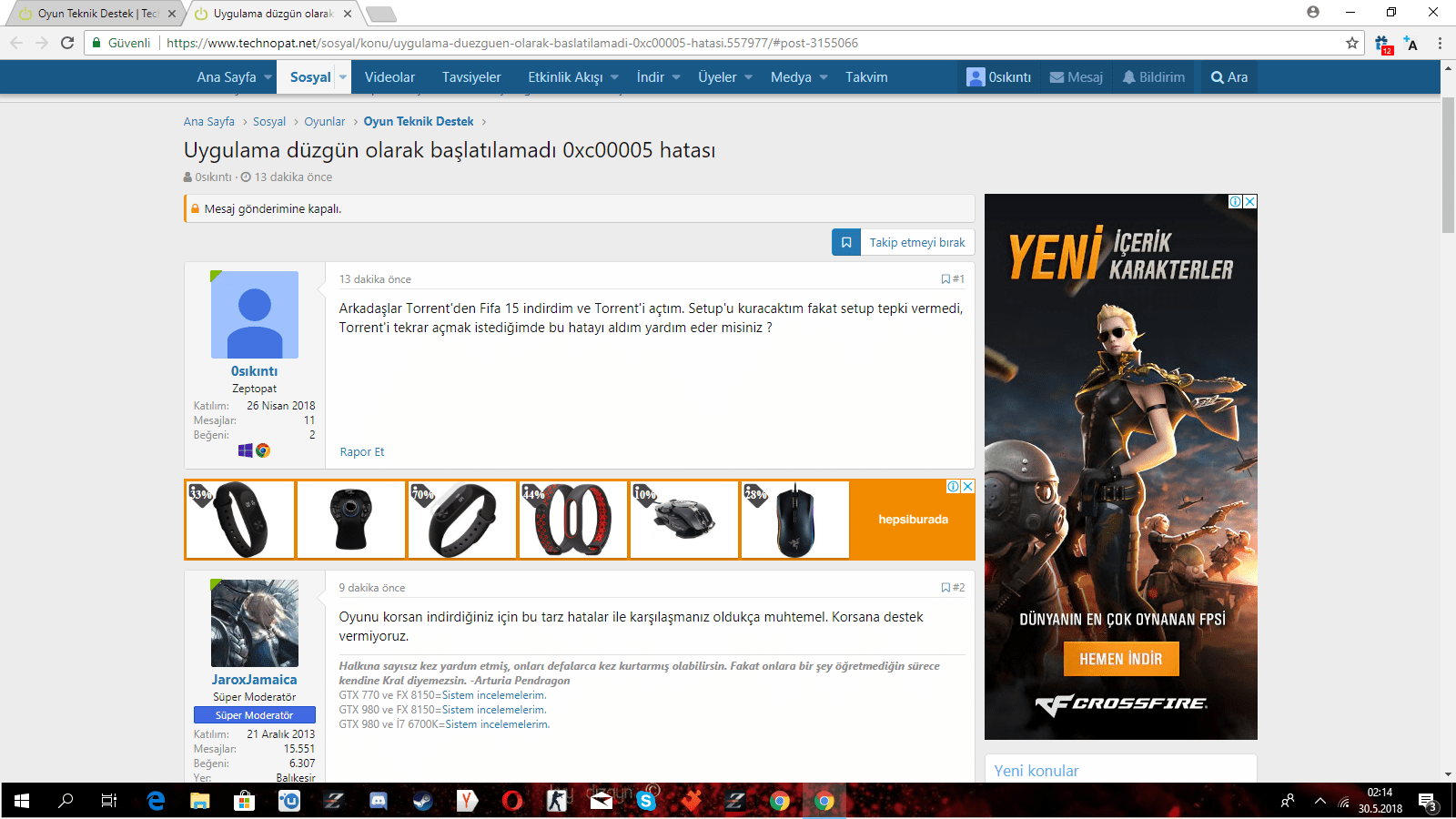This screenshot has width=1456, height=819.
Task: Launch Microsoft Edge from the taskbar
Action: (x=156, y=801)
